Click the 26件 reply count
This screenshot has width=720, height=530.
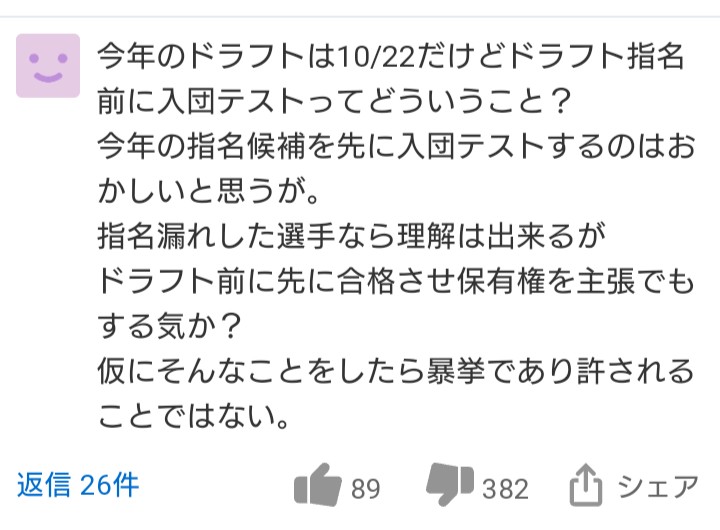(x=110, y=486)
